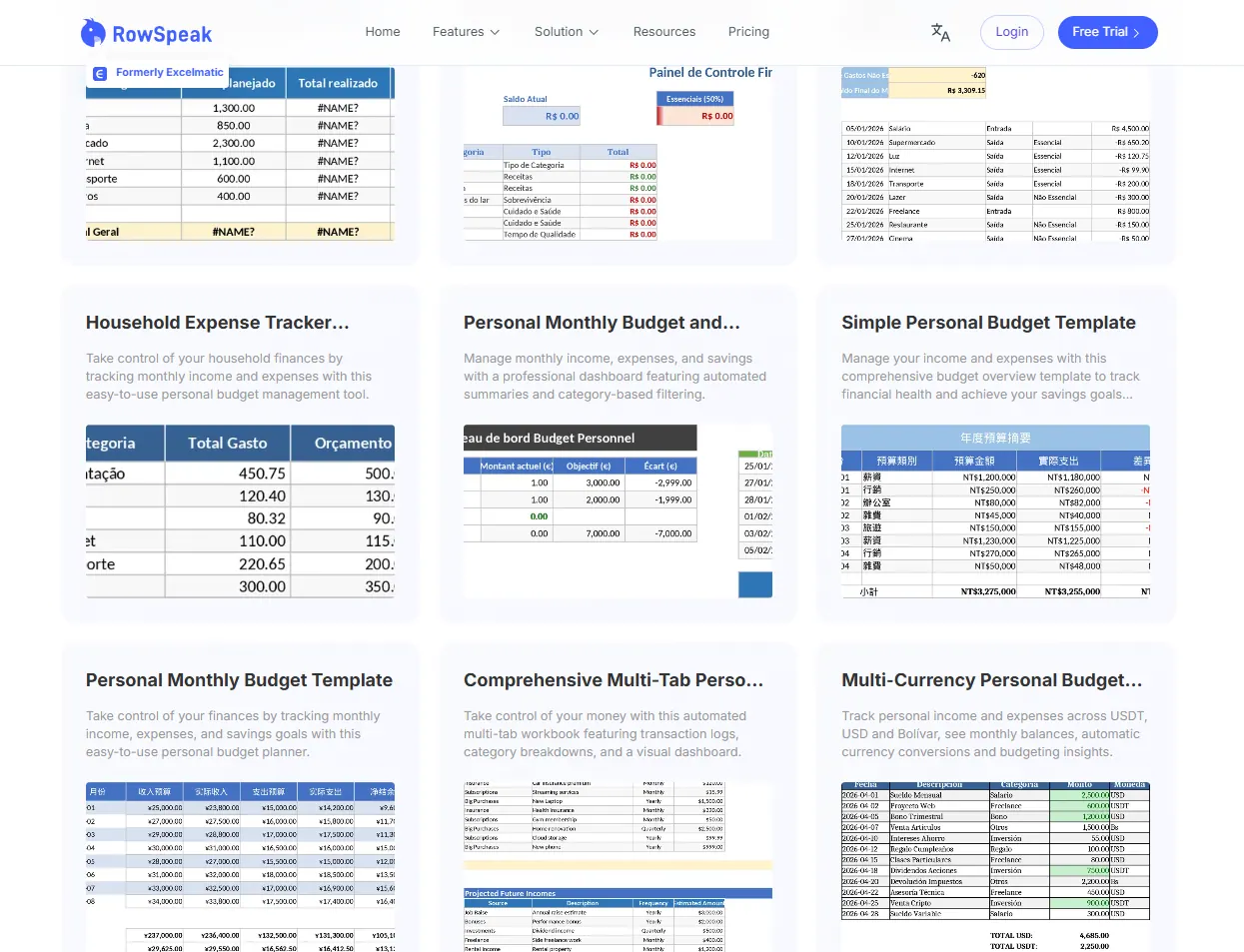Screen dimensions: 1244x952
Task: Start a Free Trial
Action: click(x=1107, y=31)
